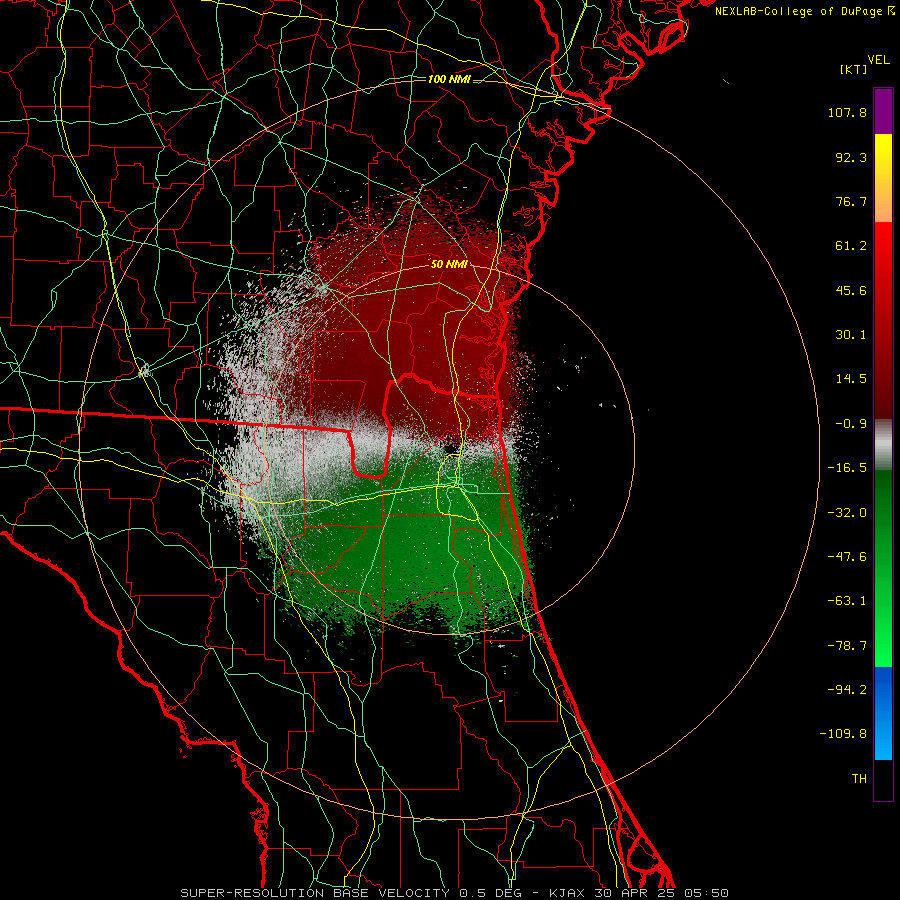Image resolution: width=900 pixels, height=900 pixels.
Task: Select the -109.8 velocity scale value
Action: [843, 734]
